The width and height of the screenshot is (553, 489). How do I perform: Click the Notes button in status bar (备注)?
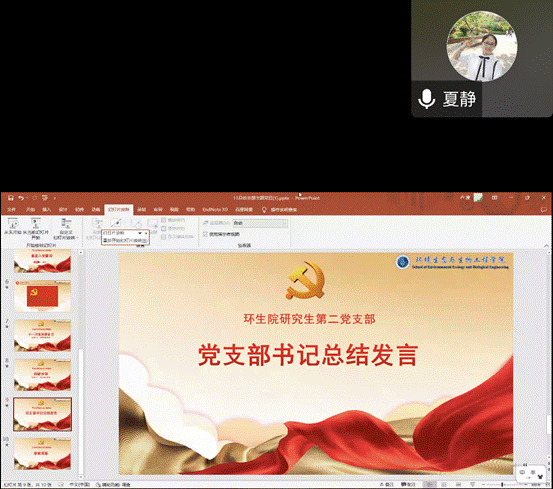pyautogui.click(x=387, y=484)
